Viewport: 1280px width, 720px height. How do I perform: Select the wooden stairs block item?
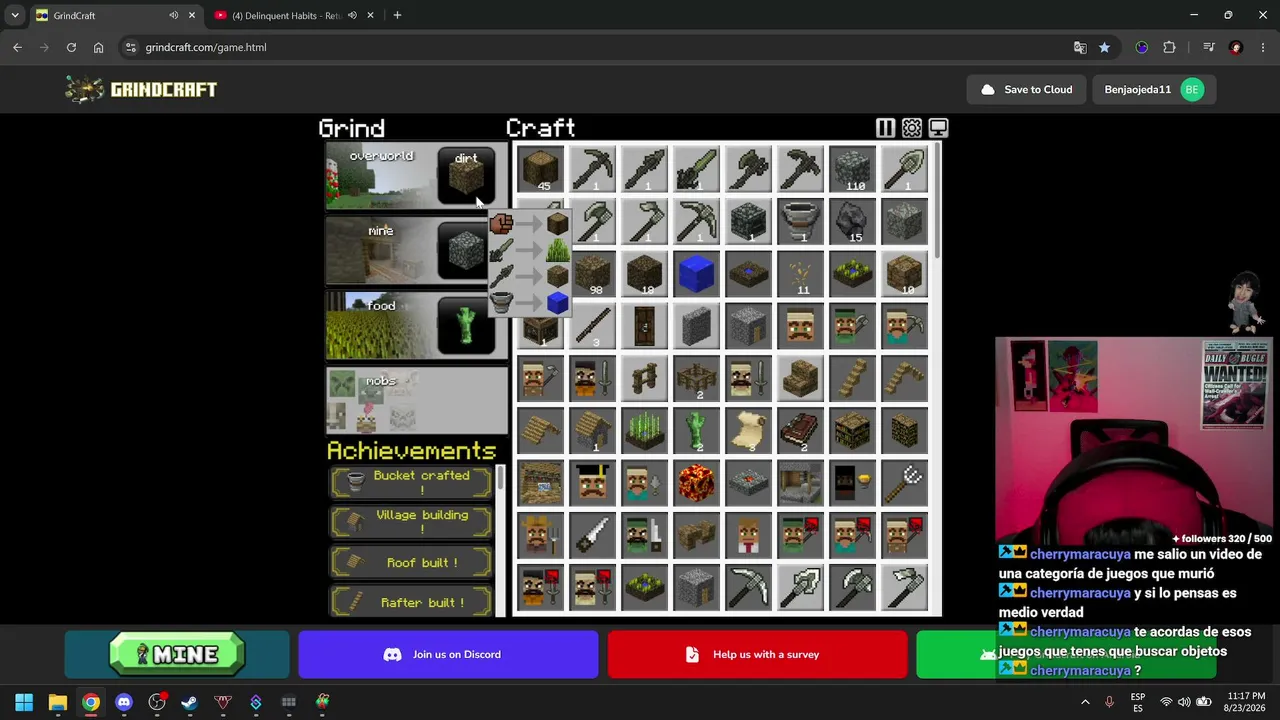tap(801, 378)
